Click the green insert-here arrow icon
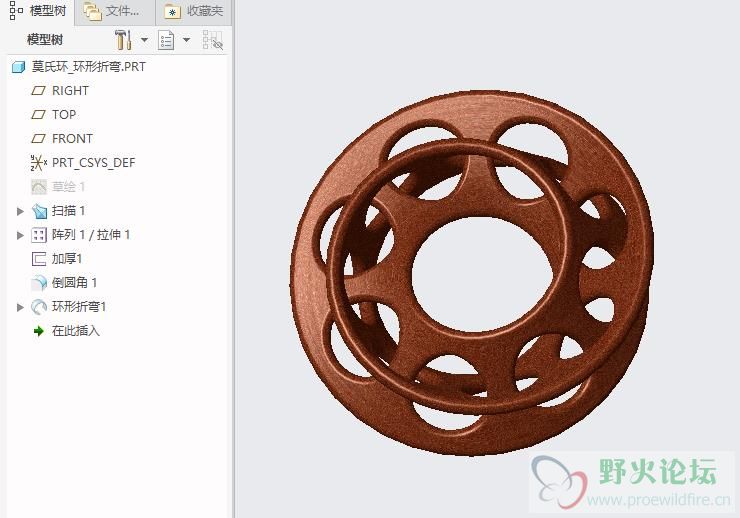The image size is (740, 518). click(x=39, y=331)
